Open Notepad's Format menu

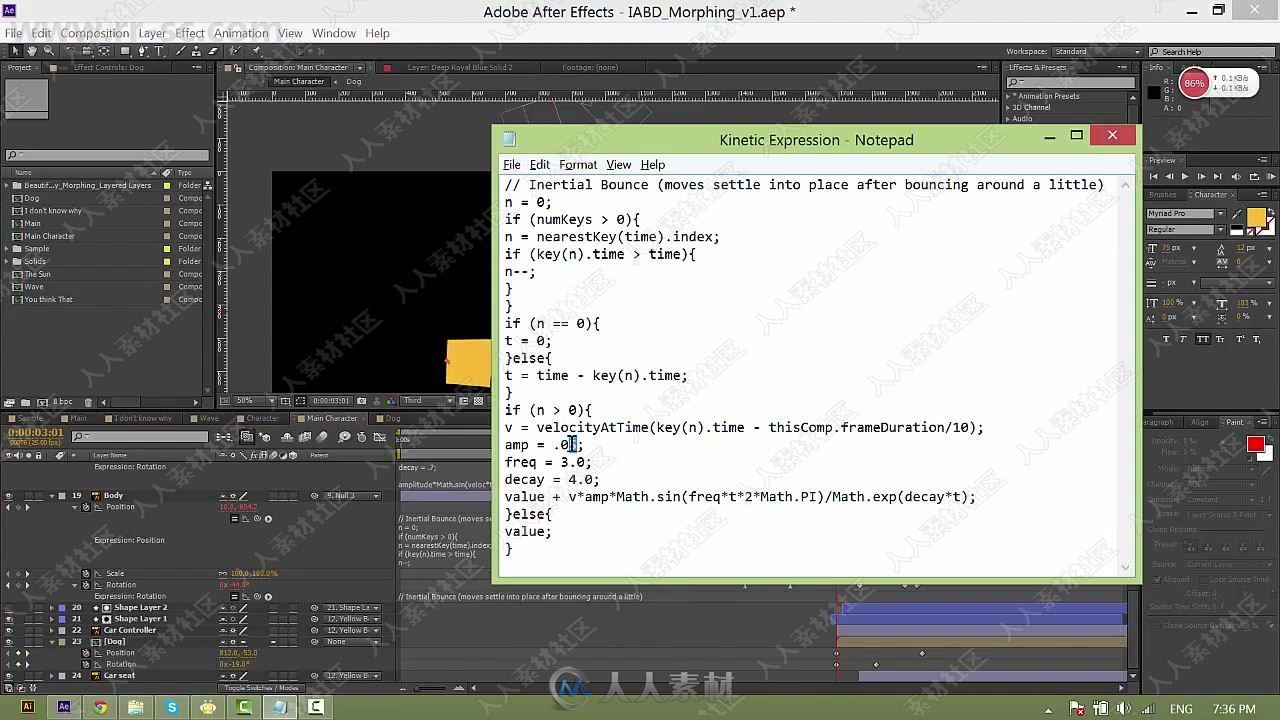(x=578, y=165)
